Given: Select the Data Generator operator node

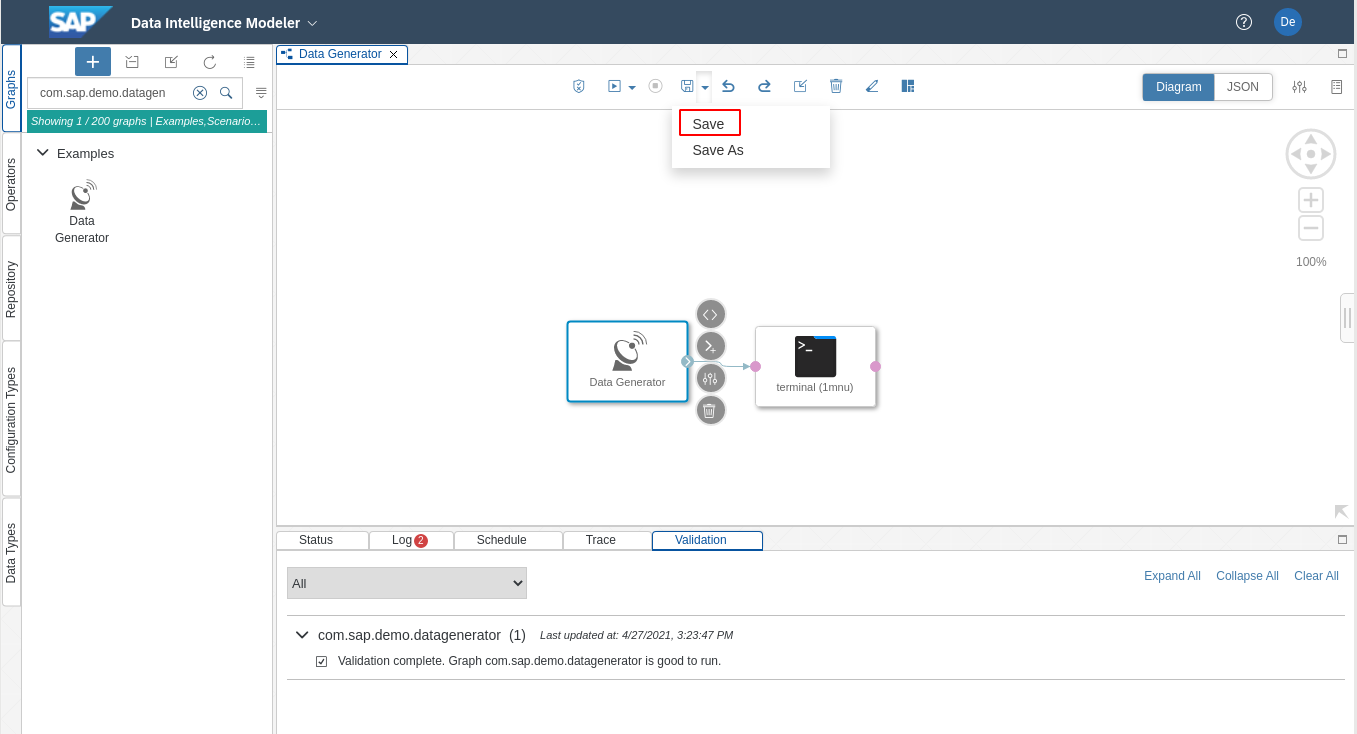Looking at the screenshot, I should click(x=628, y=361).
